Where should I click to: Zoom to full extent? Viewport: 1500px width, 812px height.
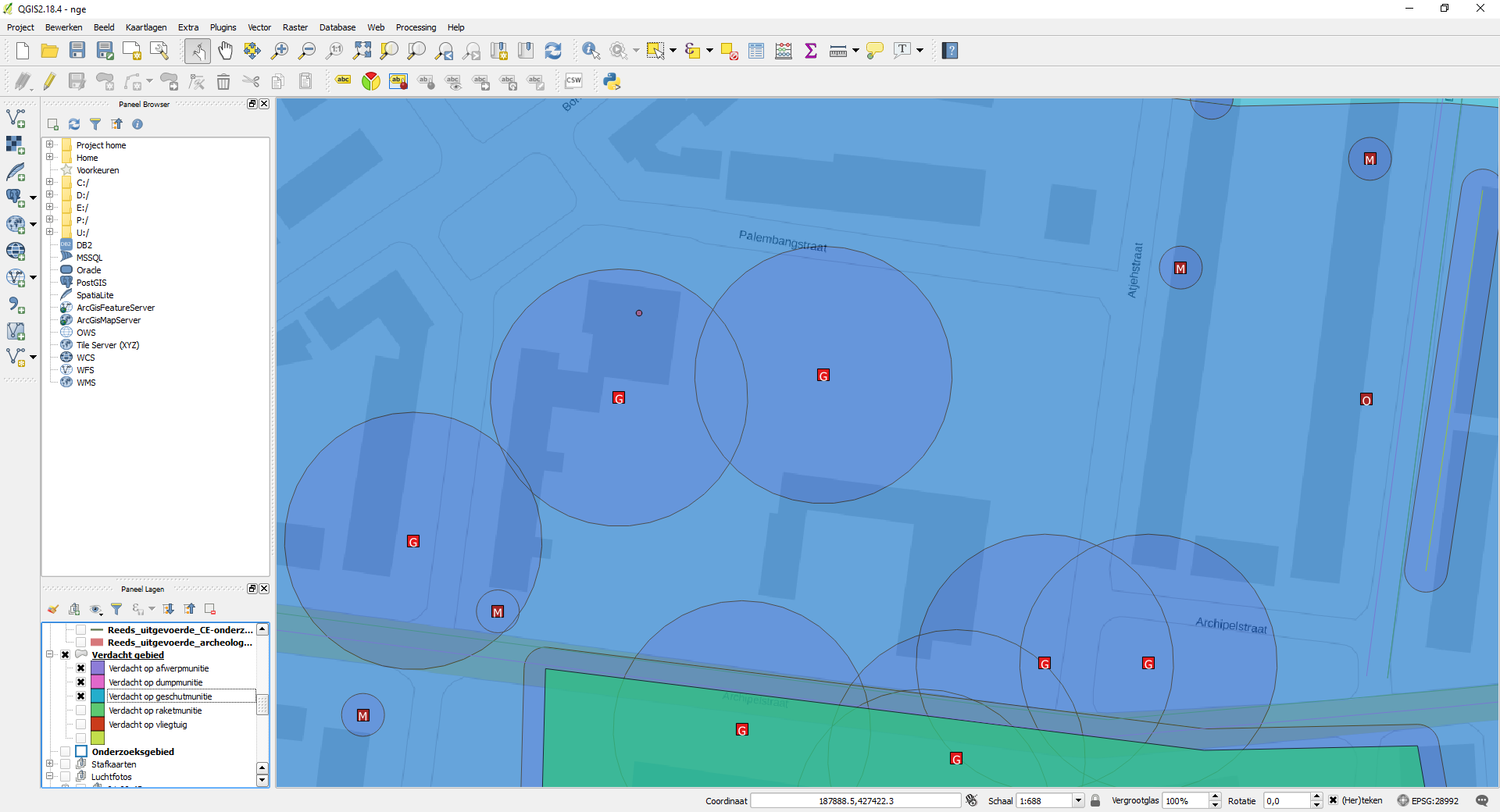[x=362, y=51]
